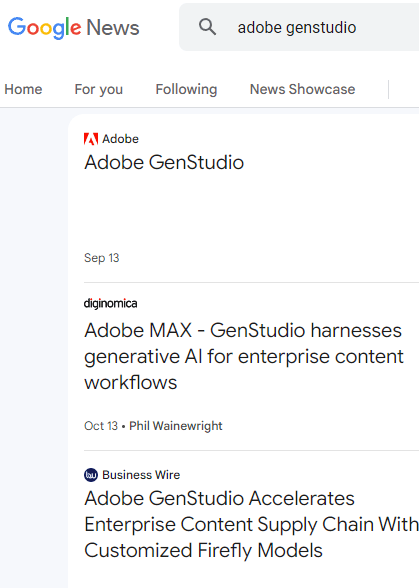Open the Adobe GenStudio headline
Image resolution: width=419 pixels, height=588 pixels.
pos(164,162)
